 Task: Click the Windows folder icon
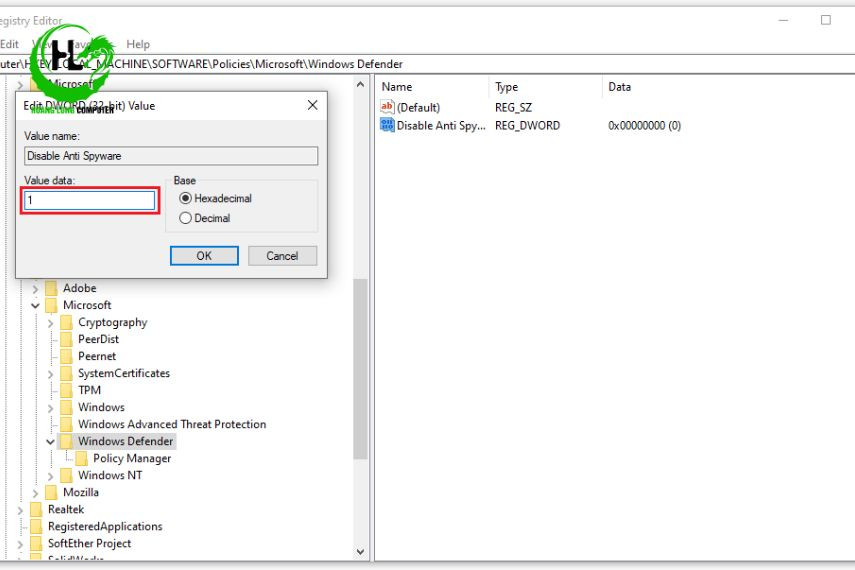pos(66,407)
